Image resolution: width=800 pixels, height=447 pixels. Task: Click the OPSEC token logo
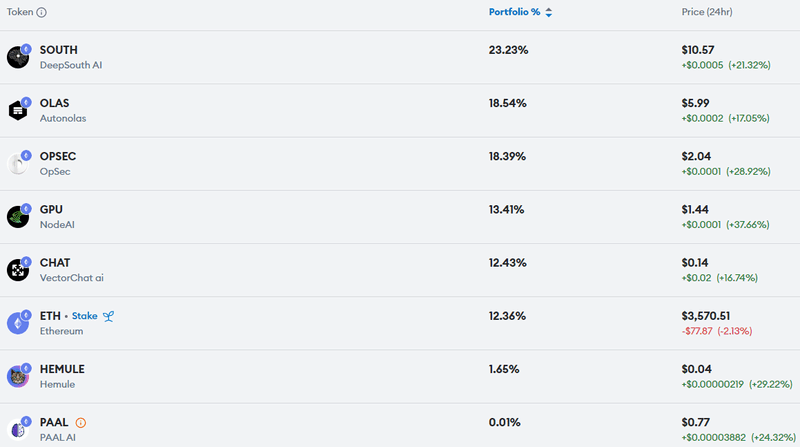click(18, 164)
